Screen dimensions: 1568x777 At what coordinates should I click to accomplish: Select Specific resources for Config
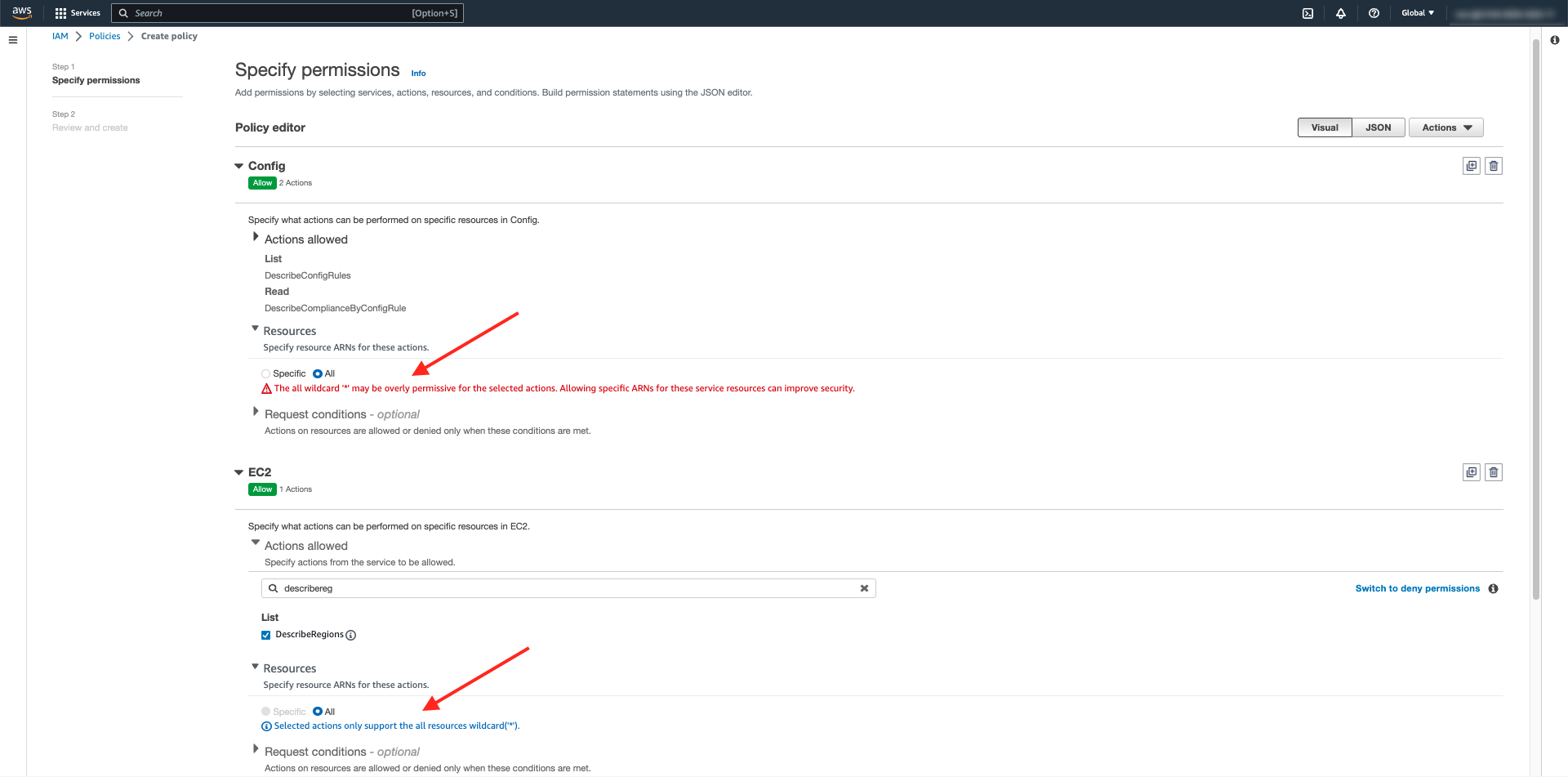pyautogui.click(x=265, y=374)
